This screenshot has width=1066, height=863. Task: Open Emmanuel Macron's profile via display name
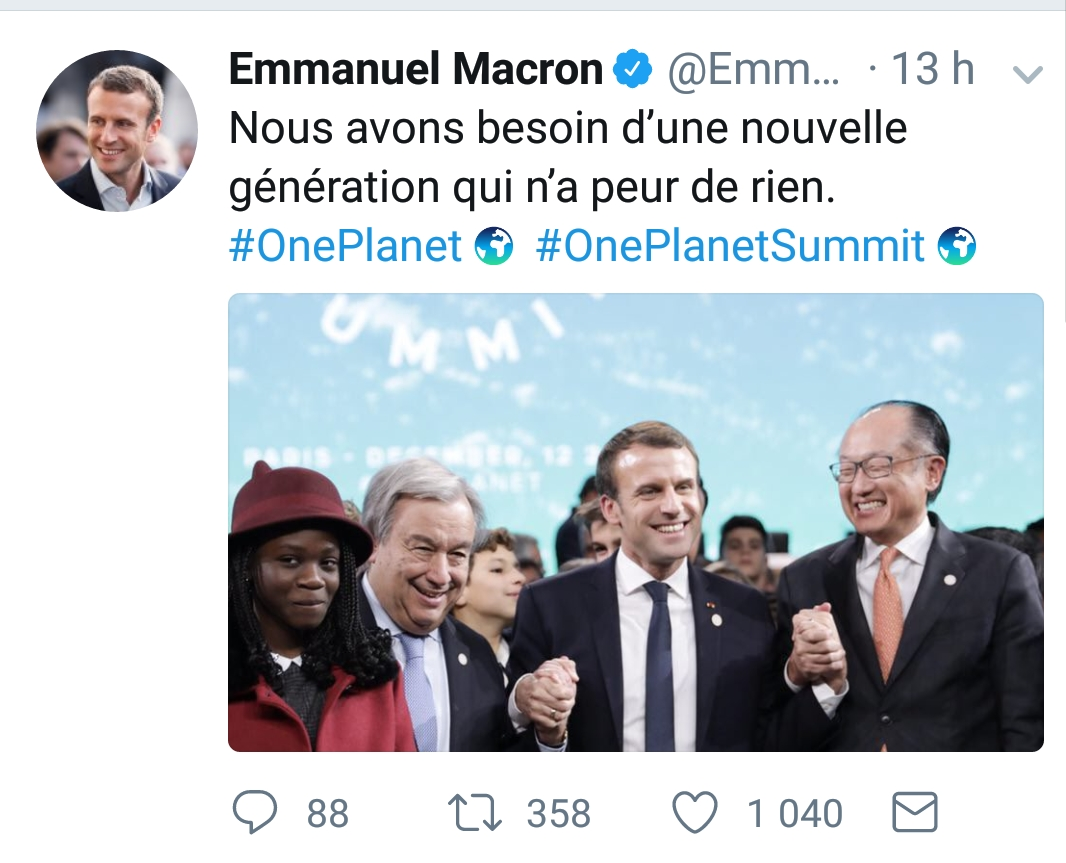click(x=416, y=70)
